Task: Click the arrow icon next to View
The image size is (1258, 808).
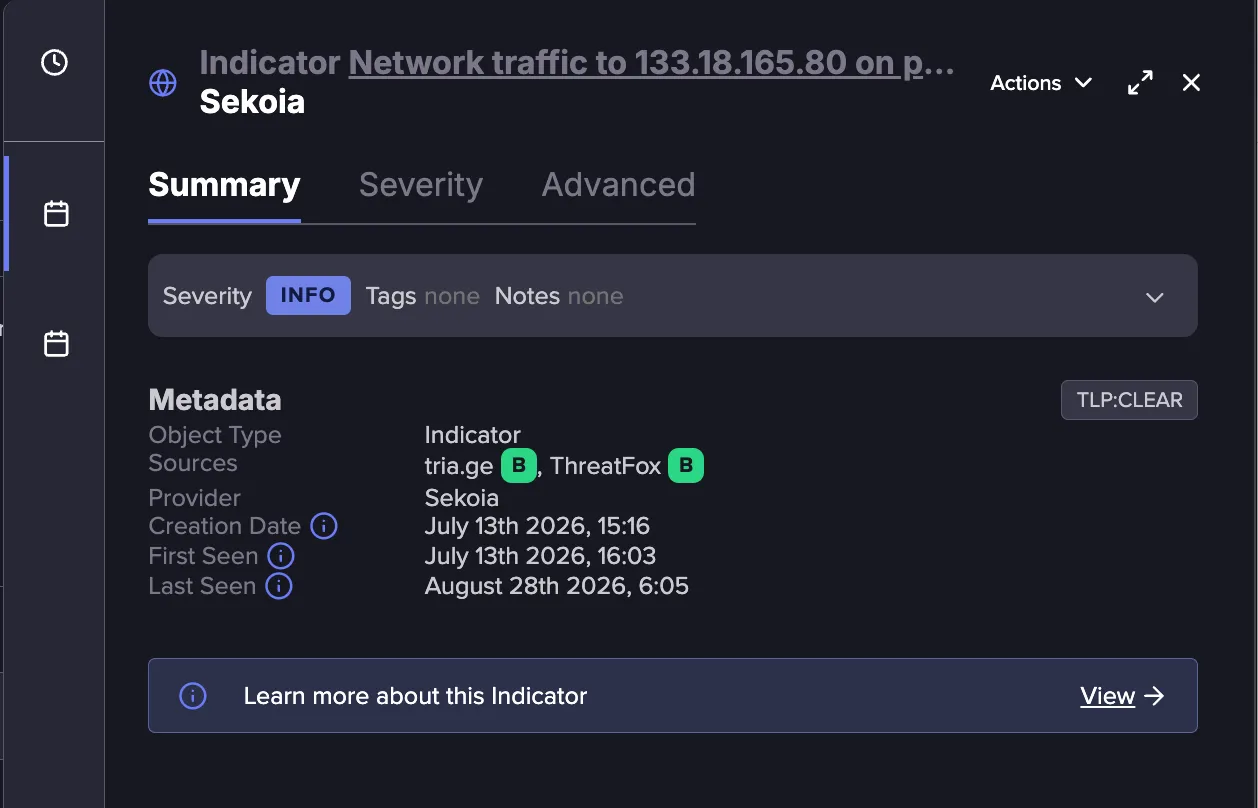Action: pyautogui.click(x=1155, y=696)
